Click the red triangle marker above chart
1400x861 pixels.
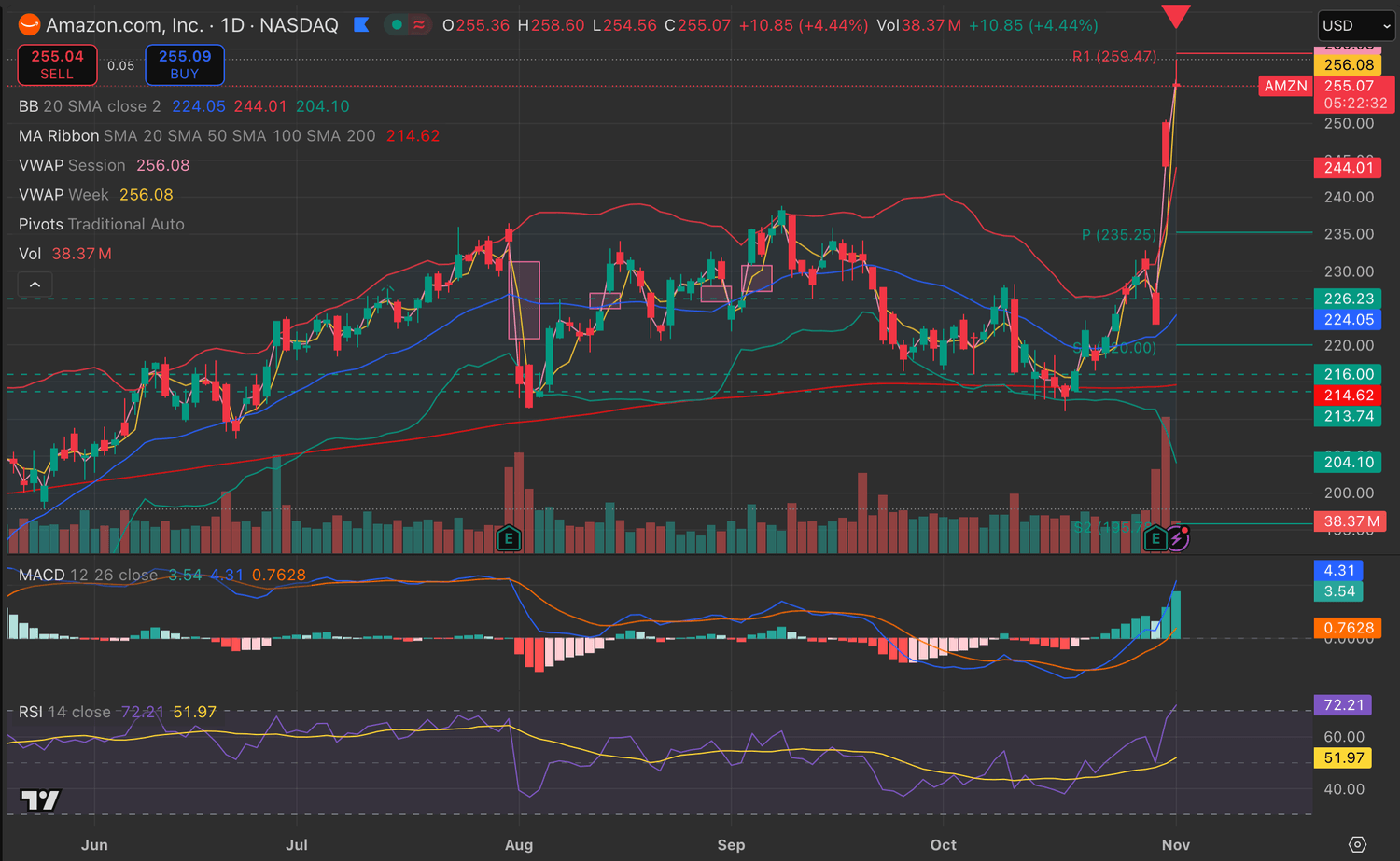click(x=1176, y=16)
